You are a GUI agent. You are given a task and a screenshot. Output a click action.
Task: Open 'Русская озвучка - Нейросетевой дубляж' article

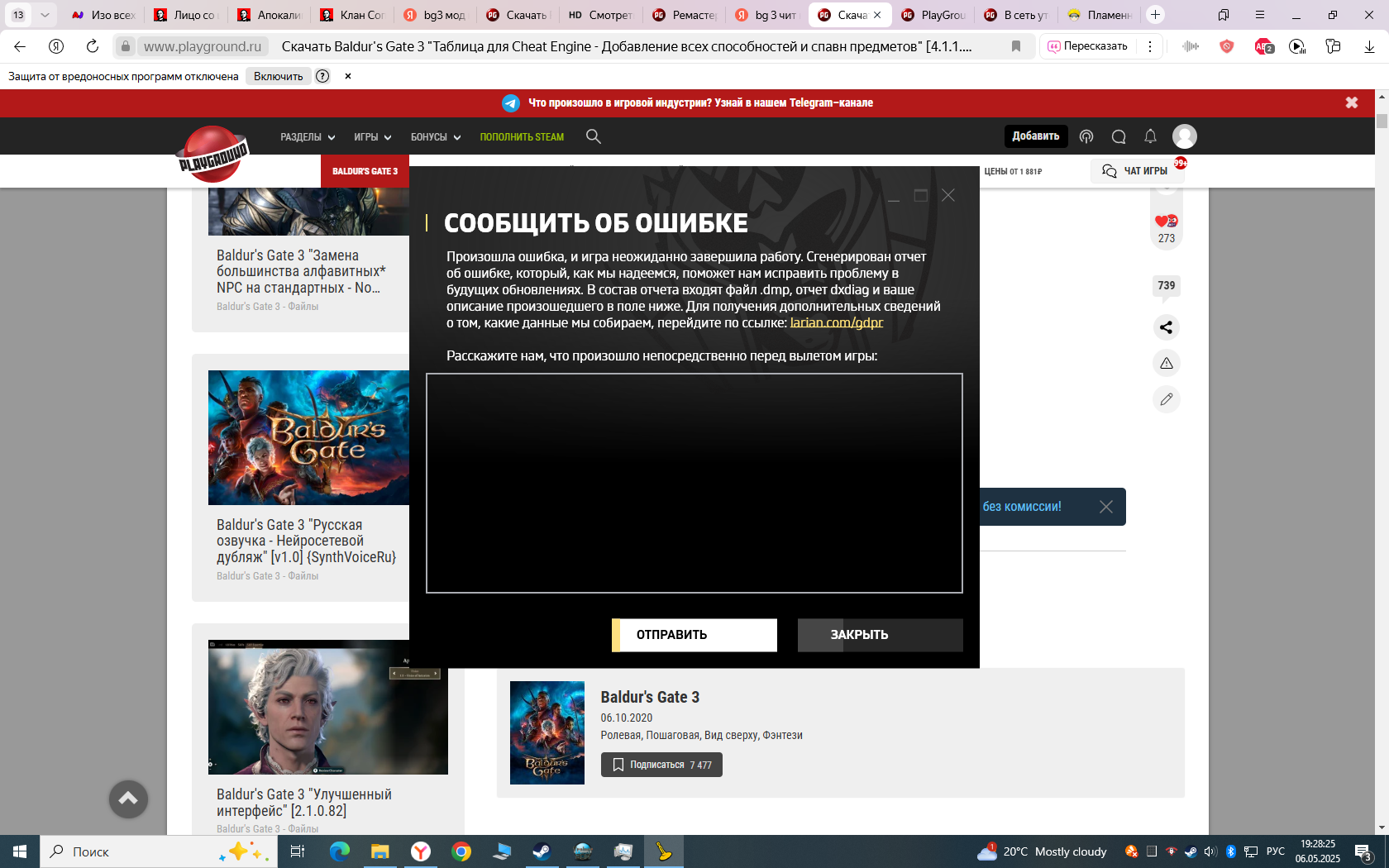pos(306,541)
